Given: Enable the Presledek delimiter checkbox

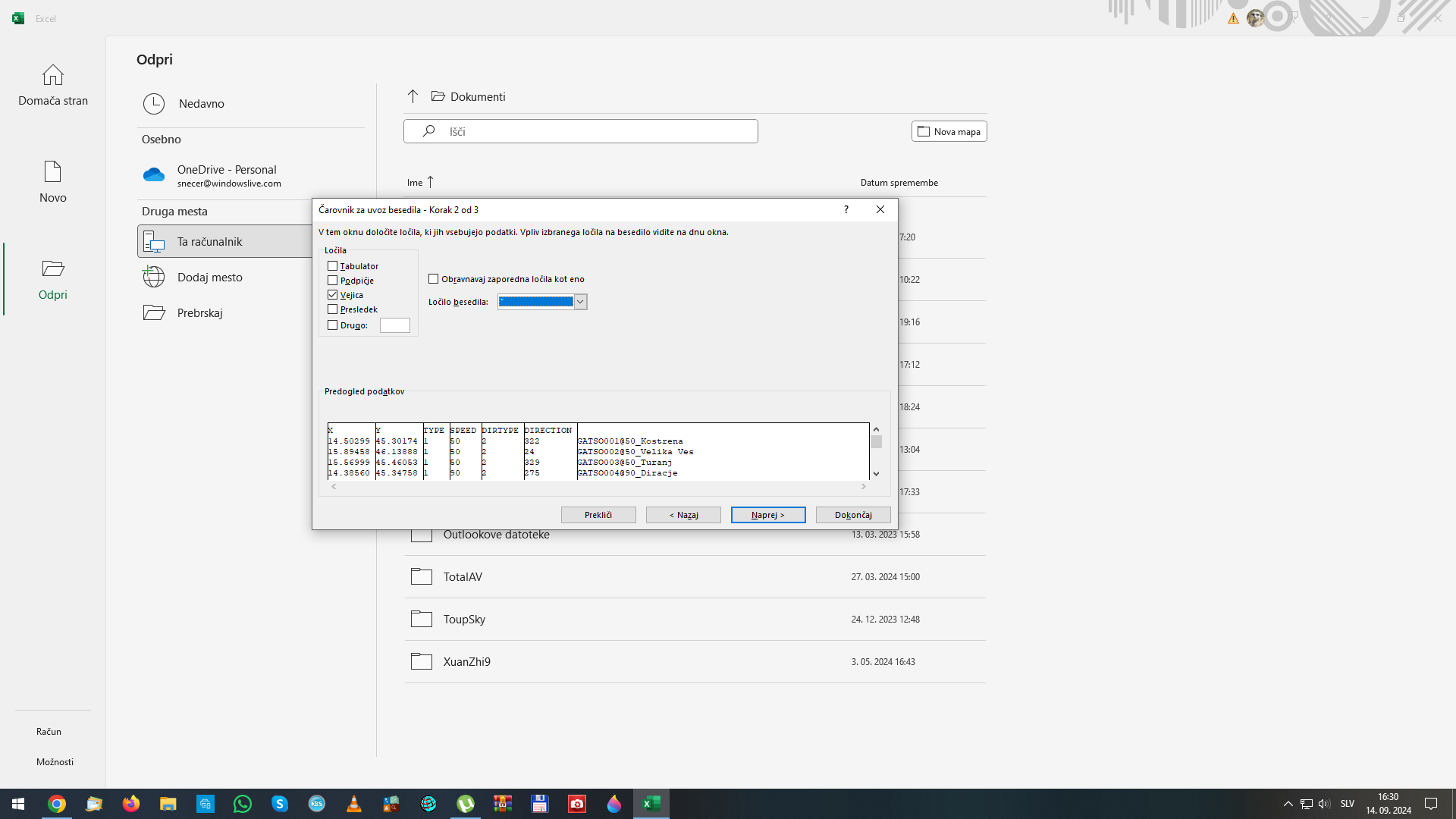Looking at the screenshot, I should (x=332, y=309).
